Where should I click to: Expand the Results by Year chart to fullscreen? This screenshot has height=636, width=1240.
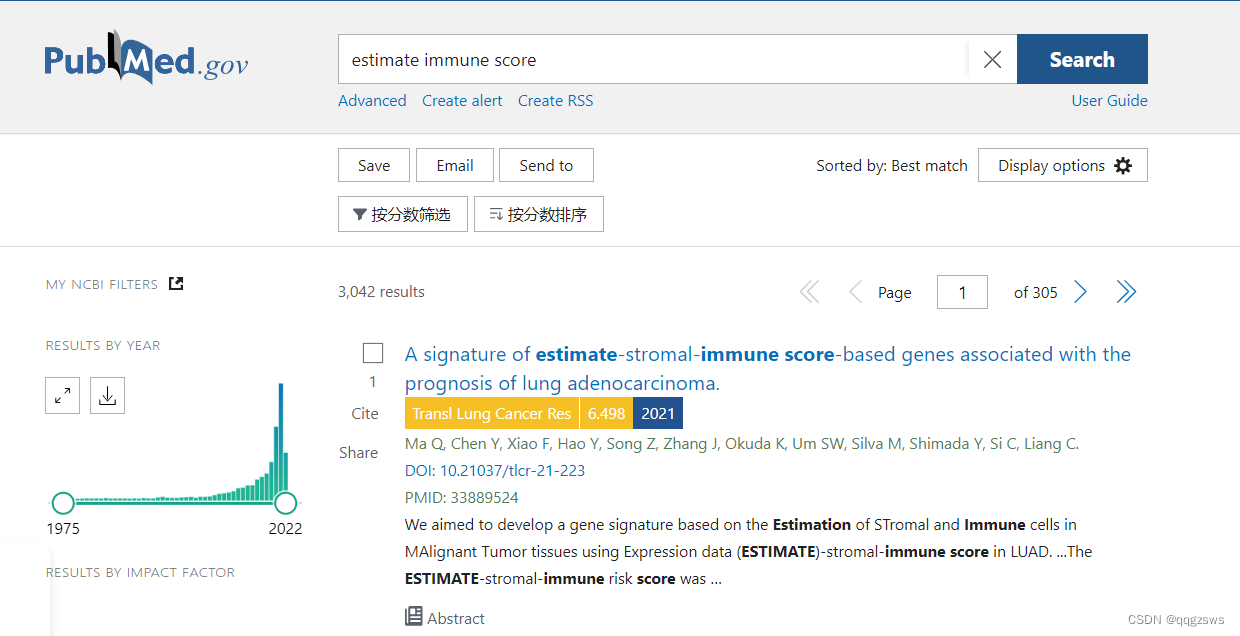[62, 395]
